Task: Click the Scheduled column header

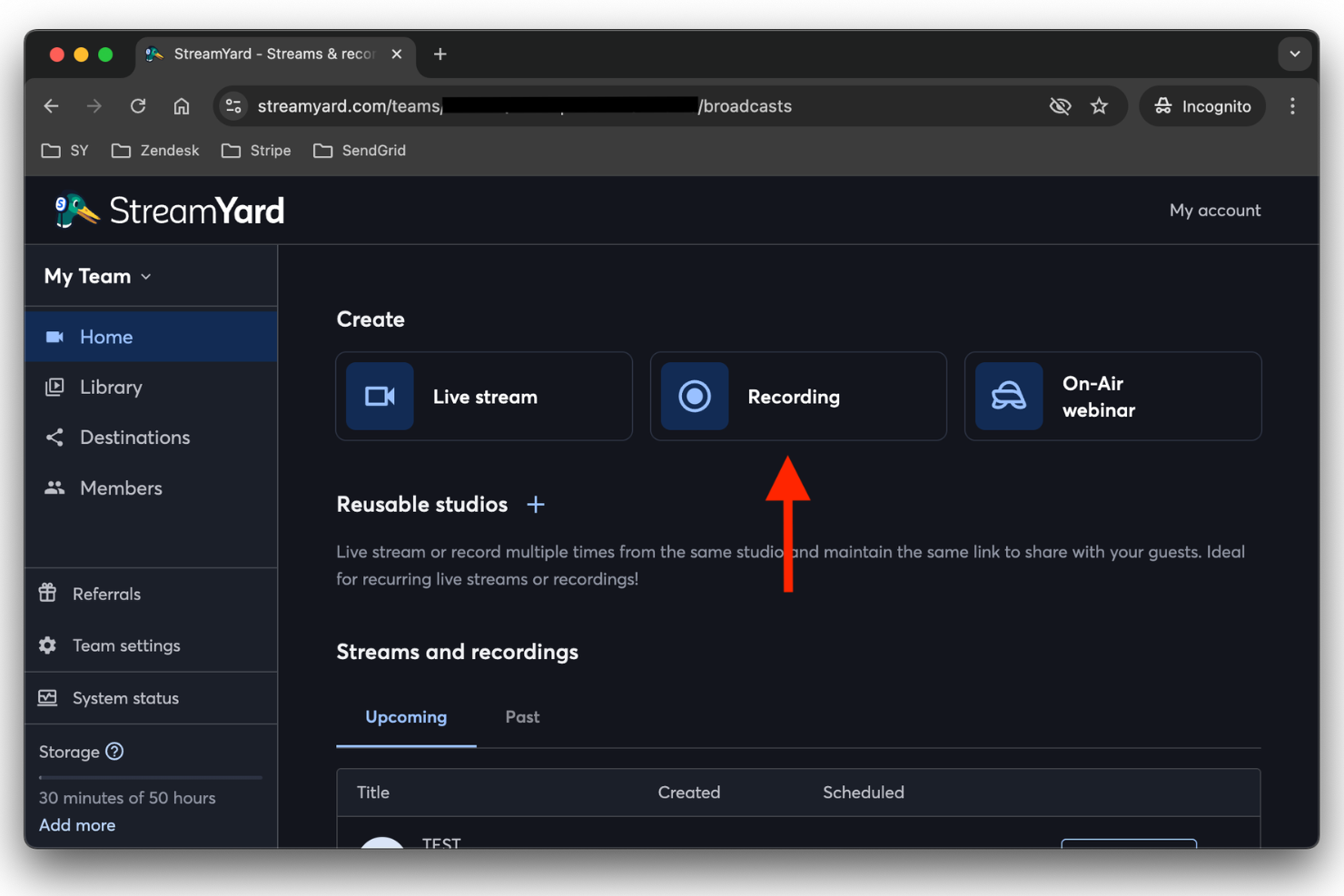Action: click(x=864, y=793)
